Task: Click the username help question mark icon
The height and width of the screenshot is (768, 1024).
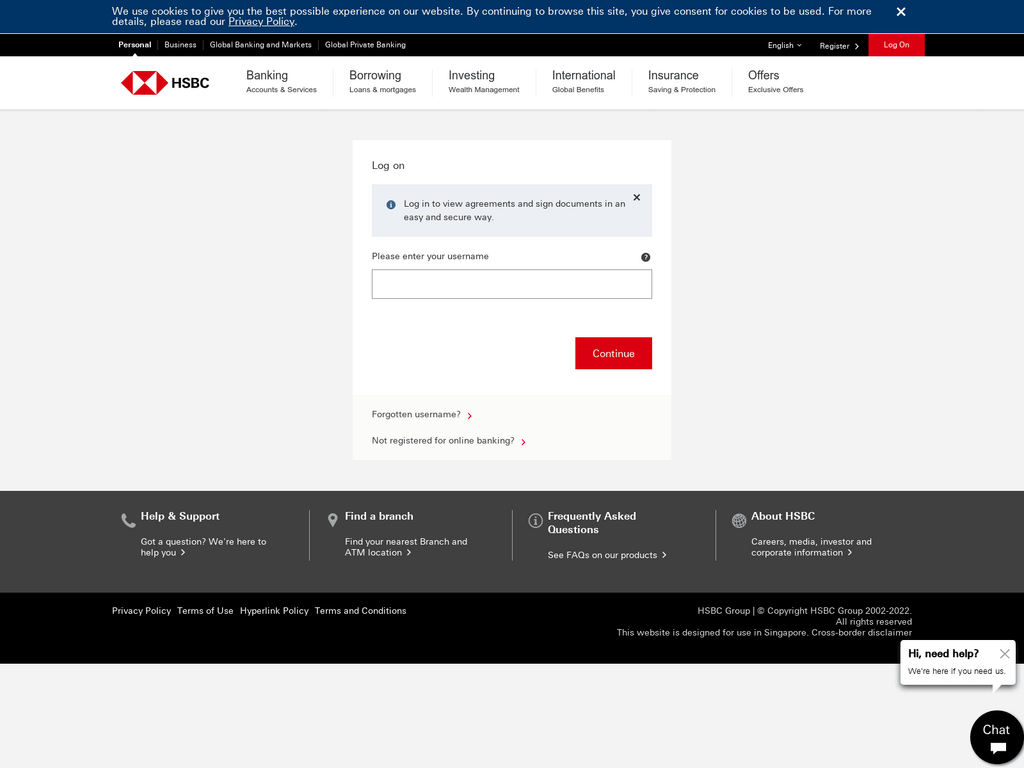Action: (x=645, y=257)
